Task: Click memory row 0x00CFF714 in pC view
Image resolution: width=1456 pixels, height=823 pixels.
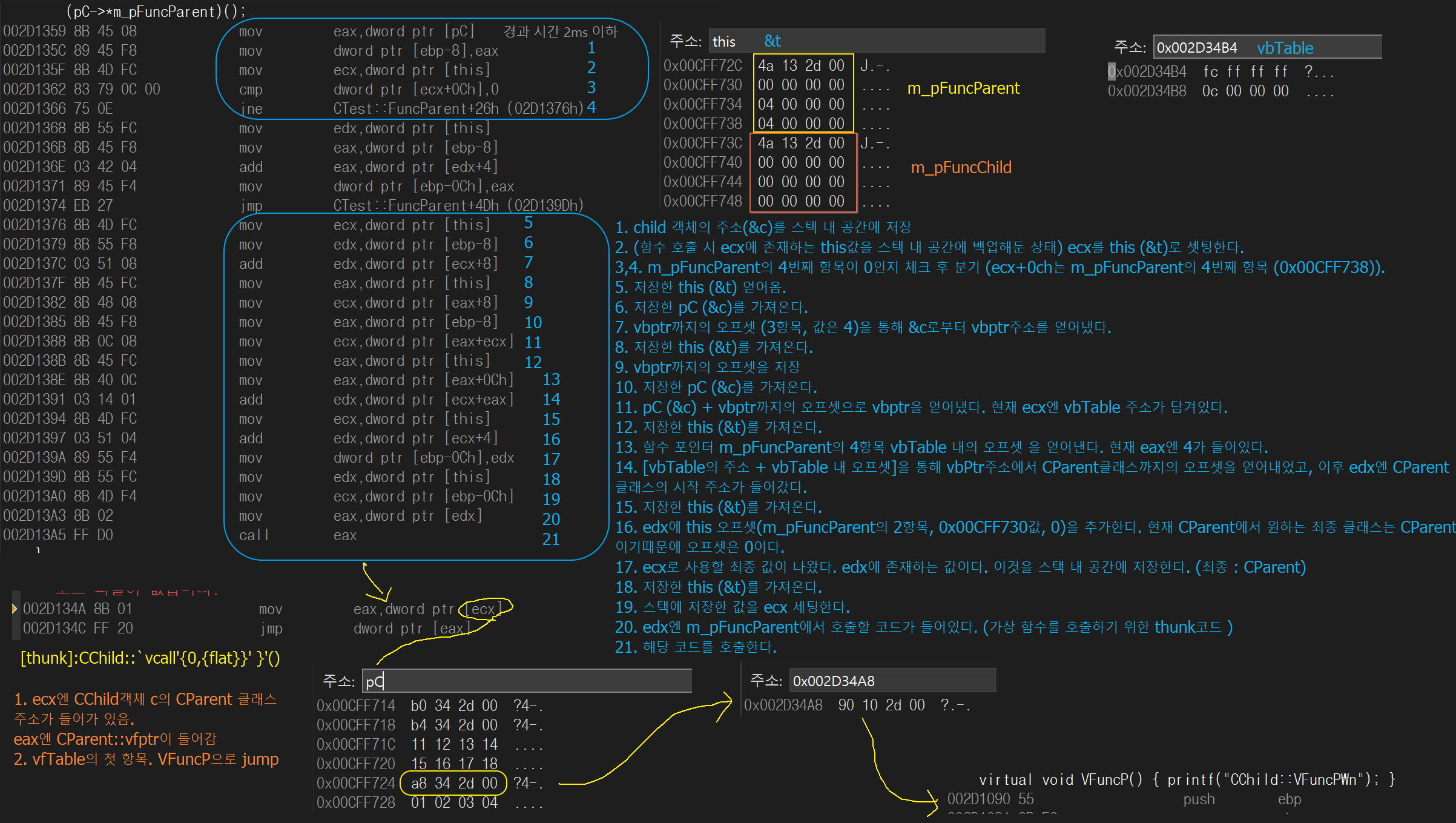Action: point(454,706)
